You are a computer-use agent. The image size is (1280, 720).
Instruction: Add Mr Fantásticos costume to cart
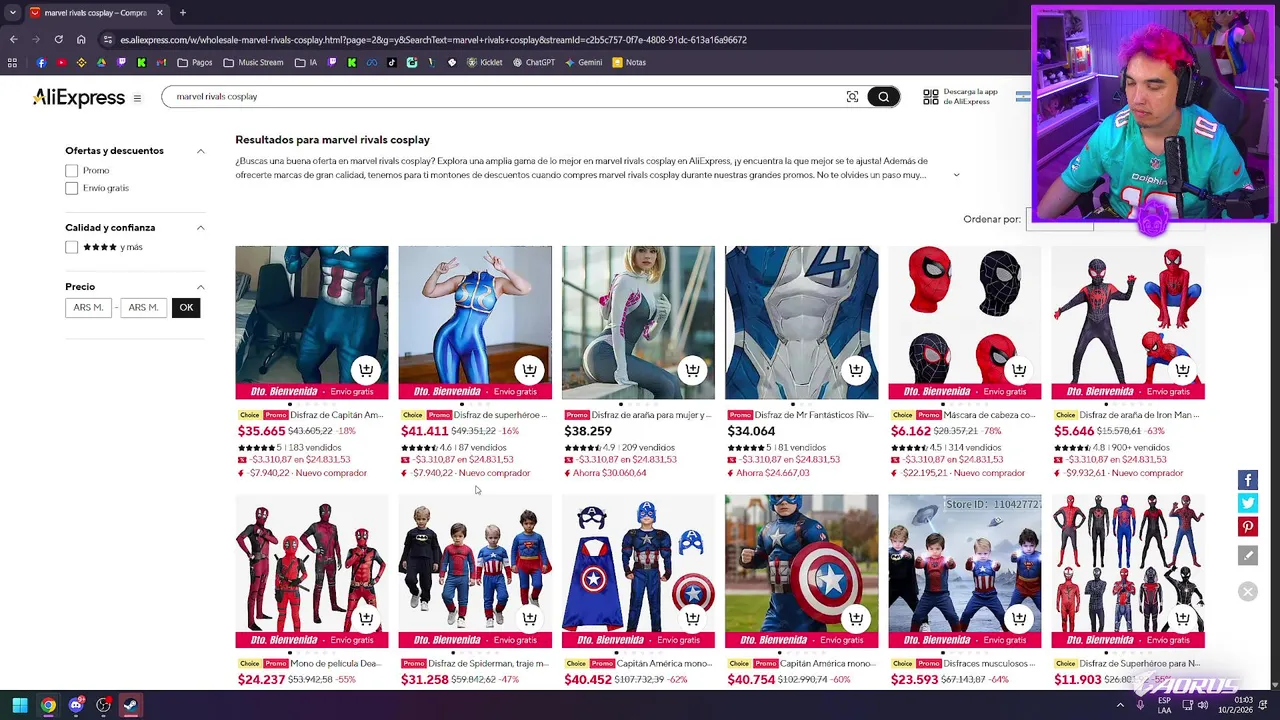pos(855,370)
